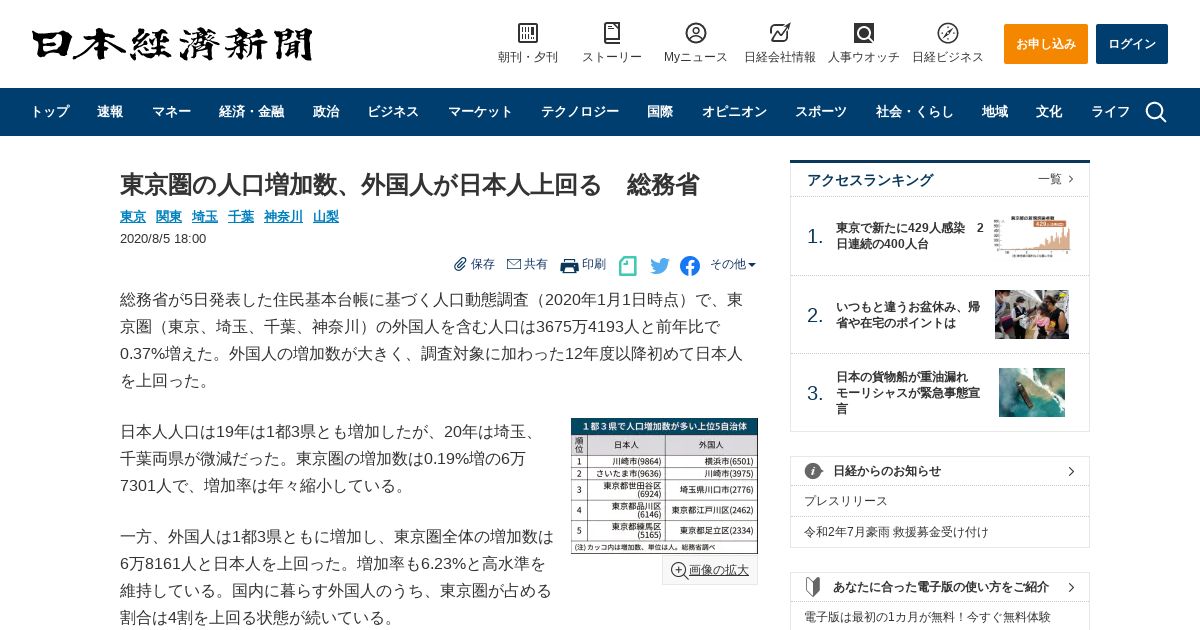
Task: Follow the 山梨 topic tag
Action: tap(326, 216)
